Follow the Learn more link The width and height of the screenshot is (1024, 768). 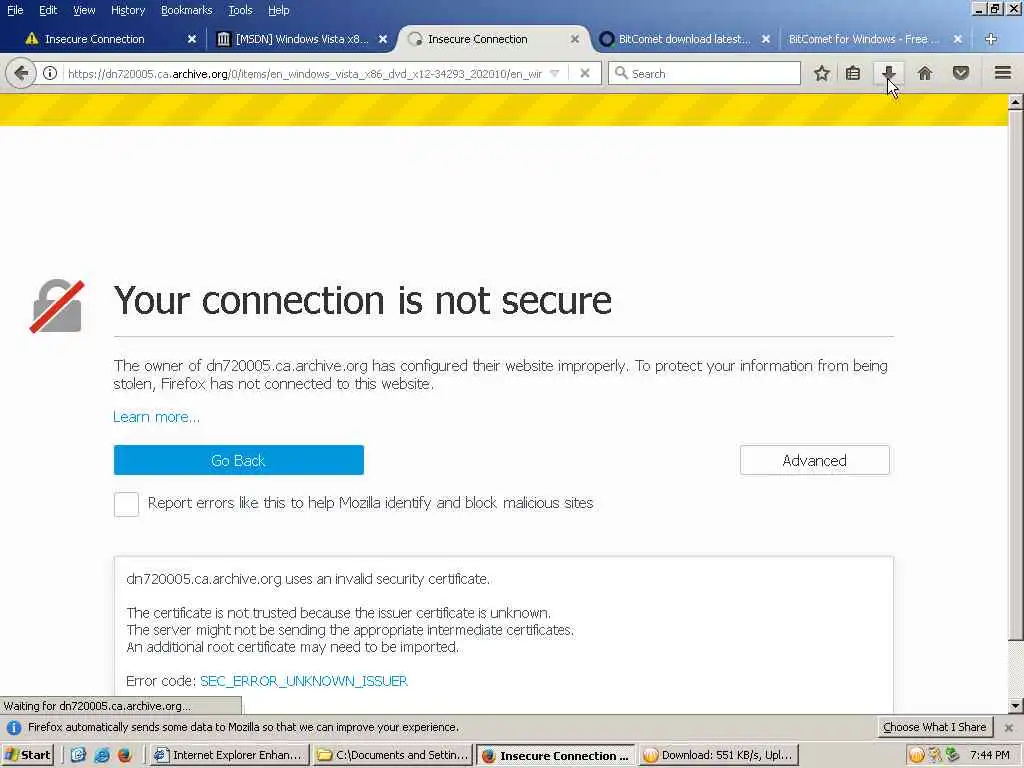[156, 417]
